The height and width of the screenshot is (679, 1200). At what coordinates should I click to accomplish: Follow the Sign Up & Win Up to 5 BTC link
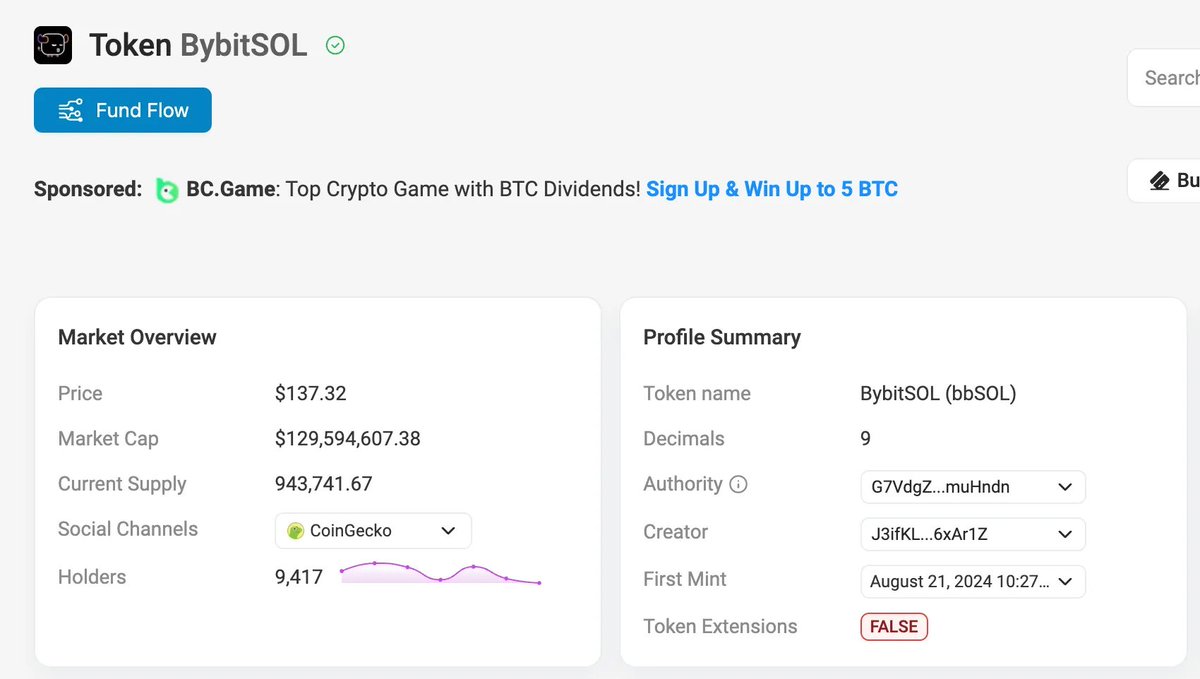pos(772,189)
